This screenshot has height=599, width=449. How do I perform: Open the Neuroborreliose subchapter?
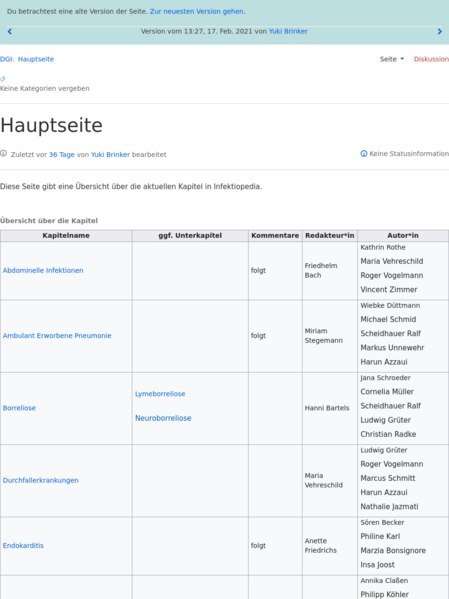point(163,418)
